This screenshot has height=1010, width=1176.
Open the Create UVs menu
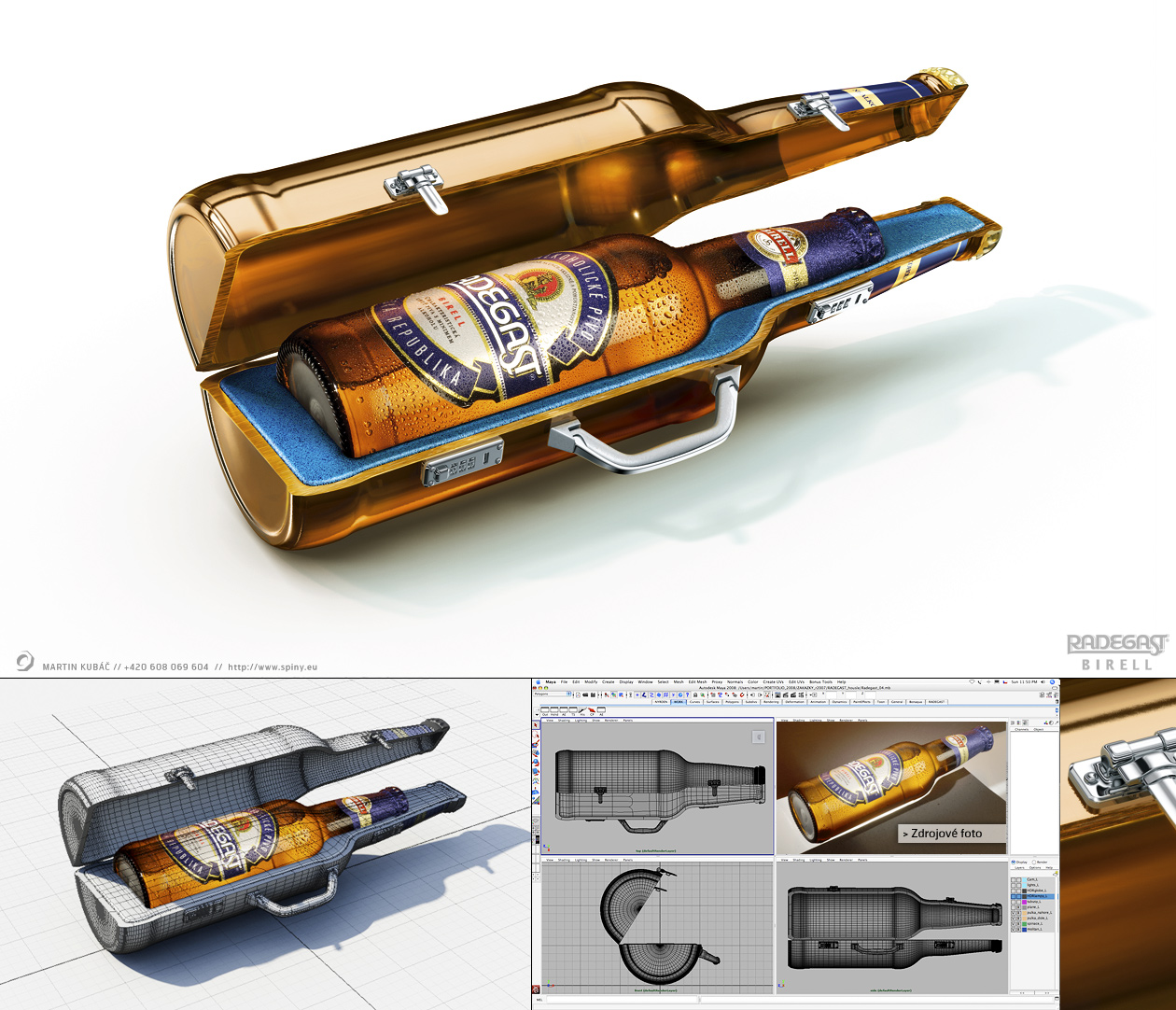773,682
